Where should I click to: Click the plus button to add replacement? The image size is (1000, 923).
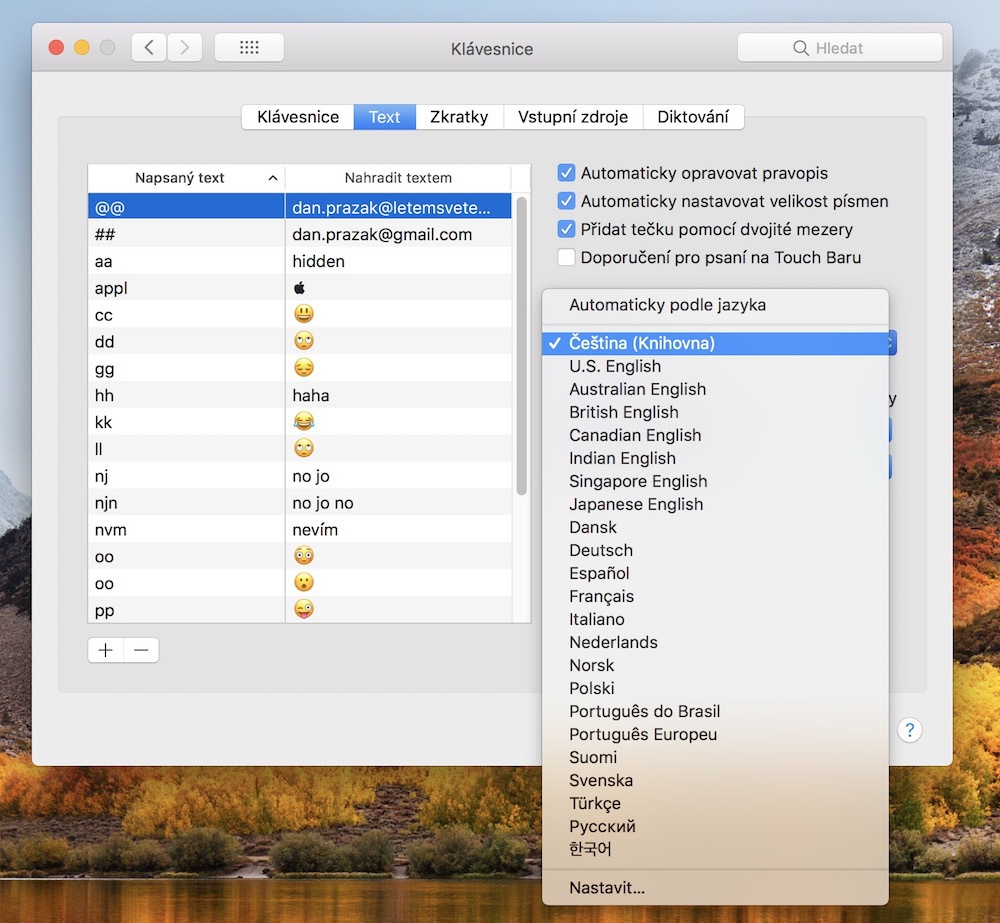106,650
